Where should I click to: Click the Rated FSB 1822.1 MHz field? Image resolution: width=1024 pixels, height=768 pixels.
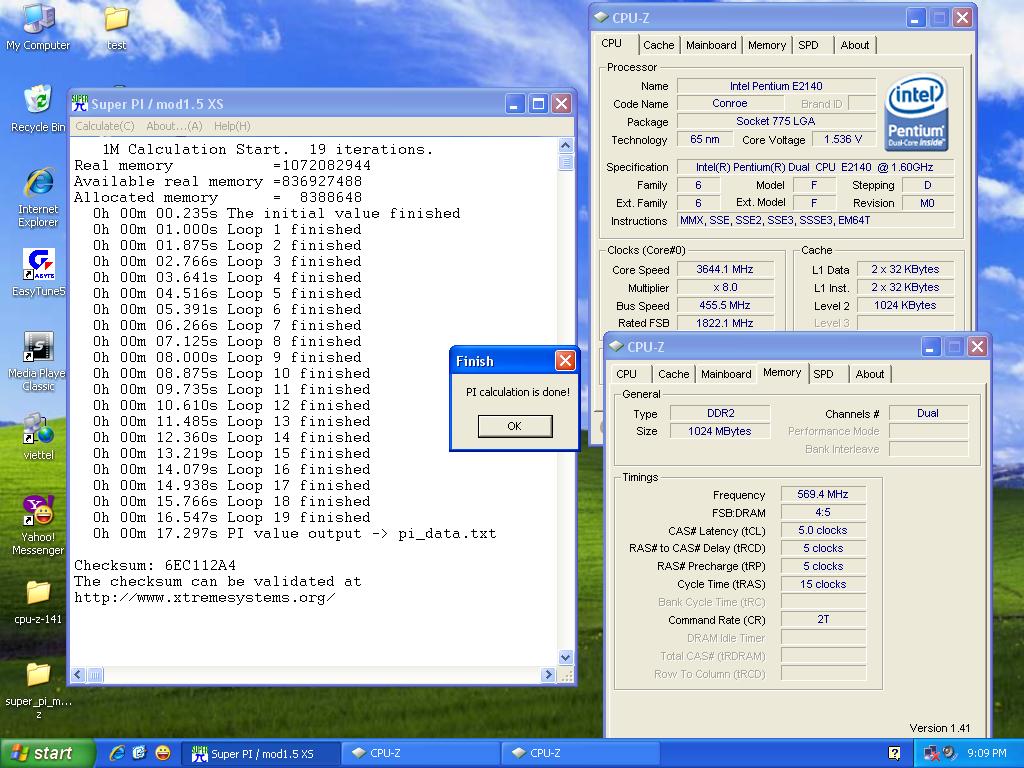pos(725,323)
